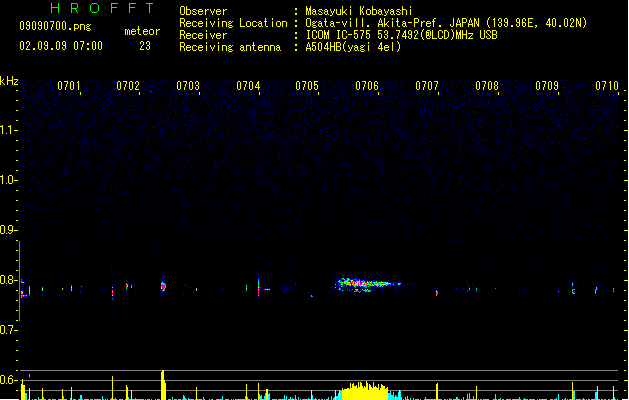Click the 0.8 kHz frequency label
629x400 pixels.
pyautogui.click(x=8, y=280)
